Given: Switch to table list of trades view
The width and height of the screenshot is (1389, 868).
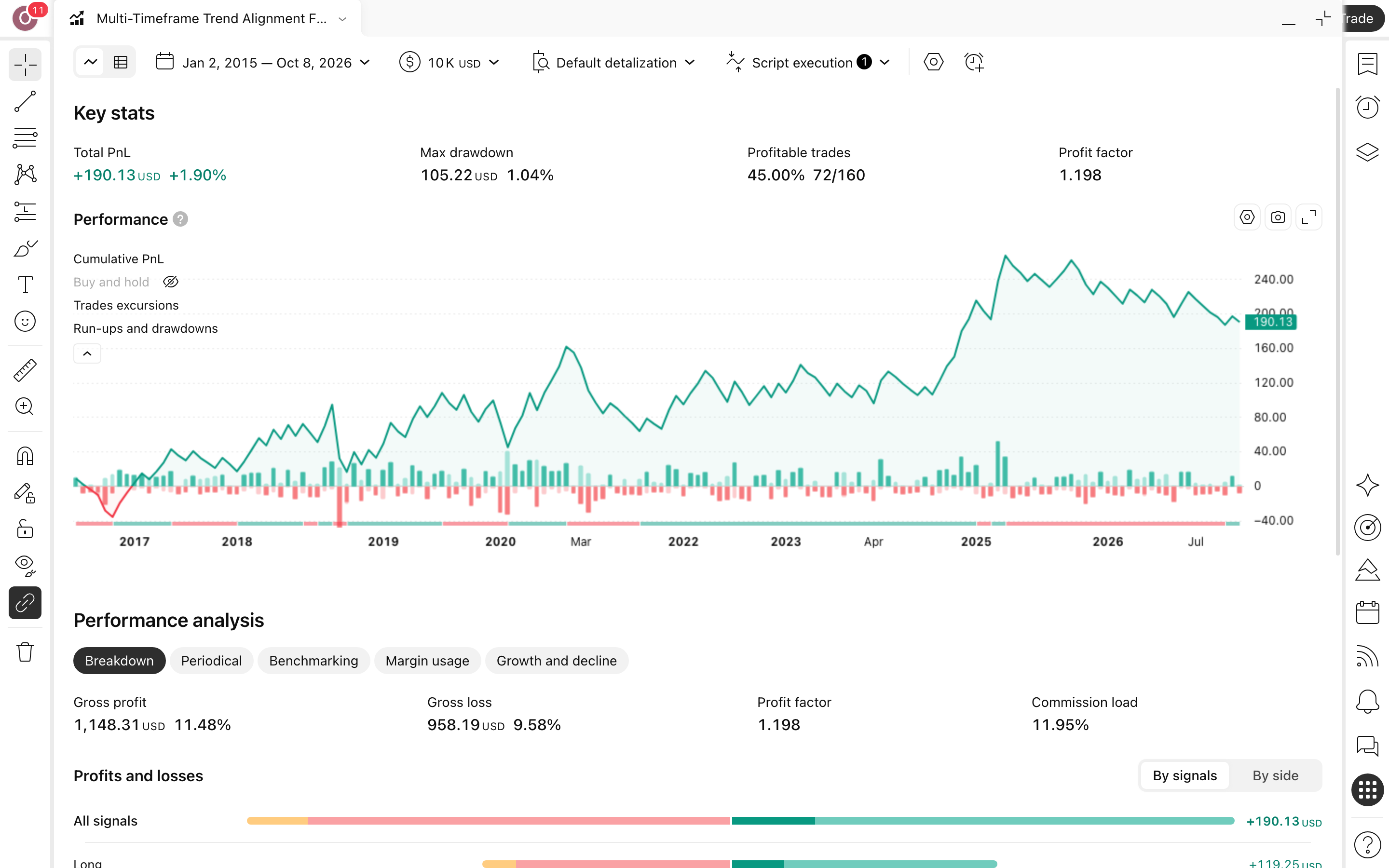Looking at the screenshot, I should pos(121,62).
